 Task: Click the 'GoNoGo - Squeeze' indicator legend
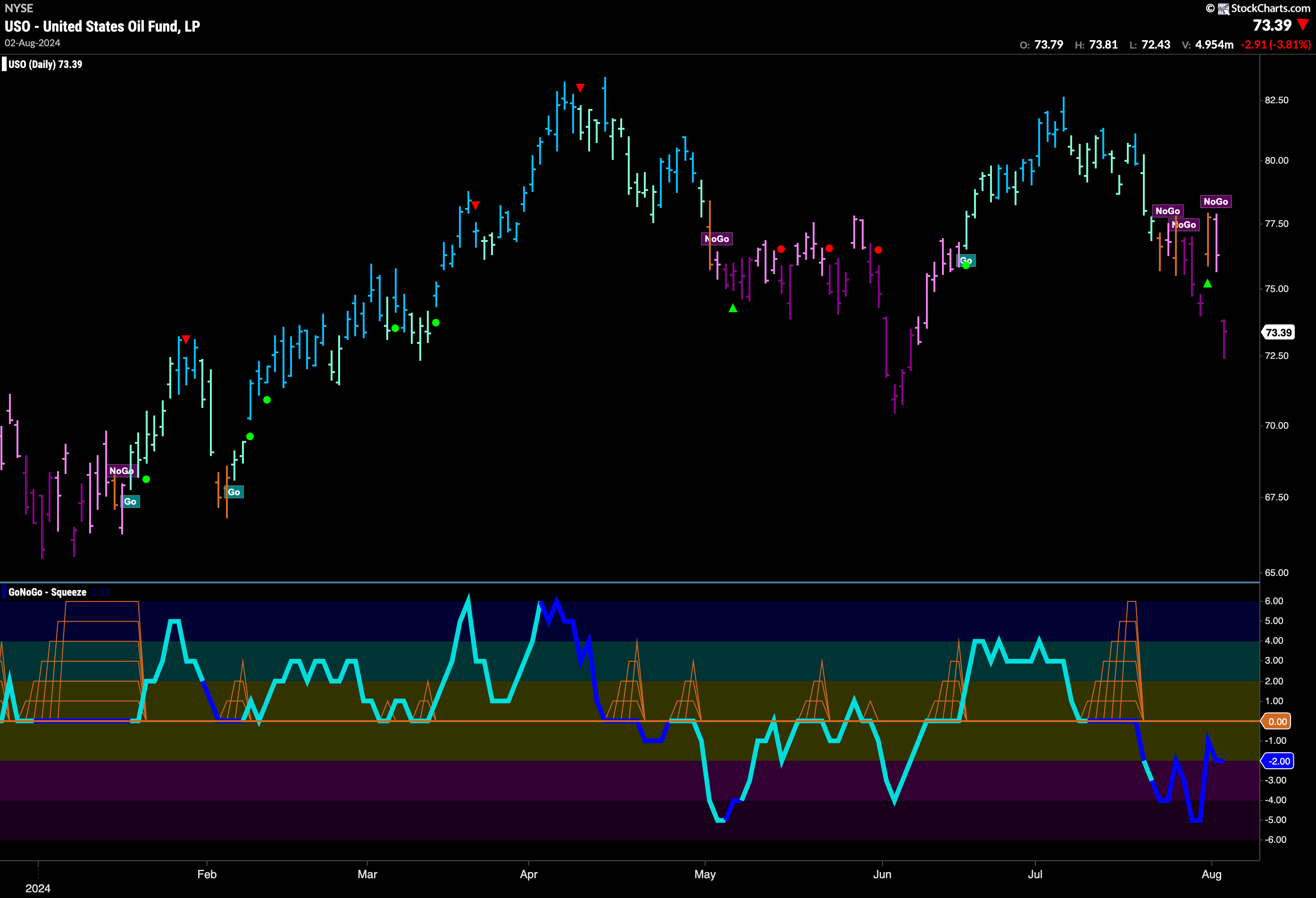click(48, 592)
